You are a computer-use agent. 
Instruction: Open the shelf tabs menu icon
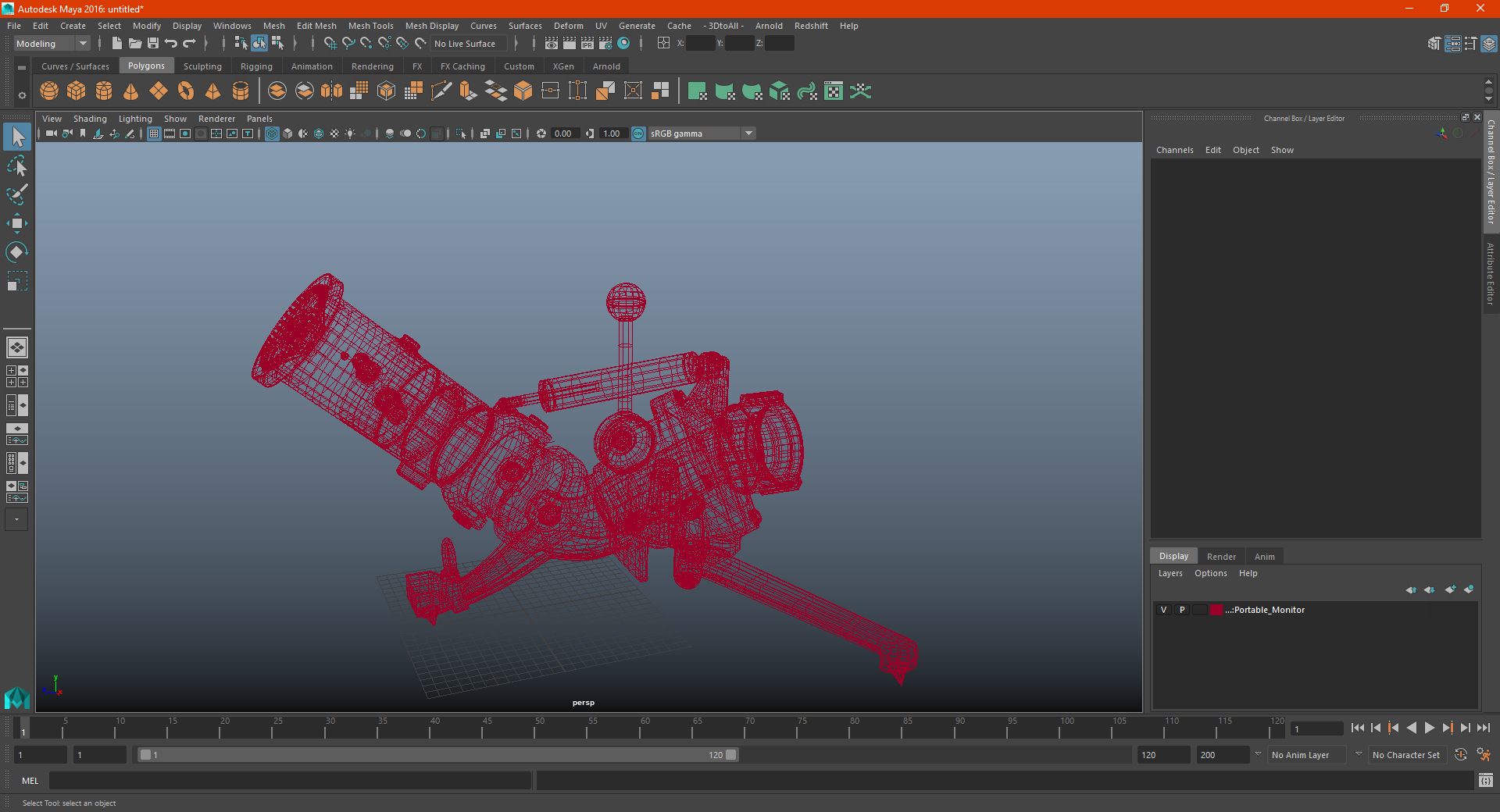(22, 68)
